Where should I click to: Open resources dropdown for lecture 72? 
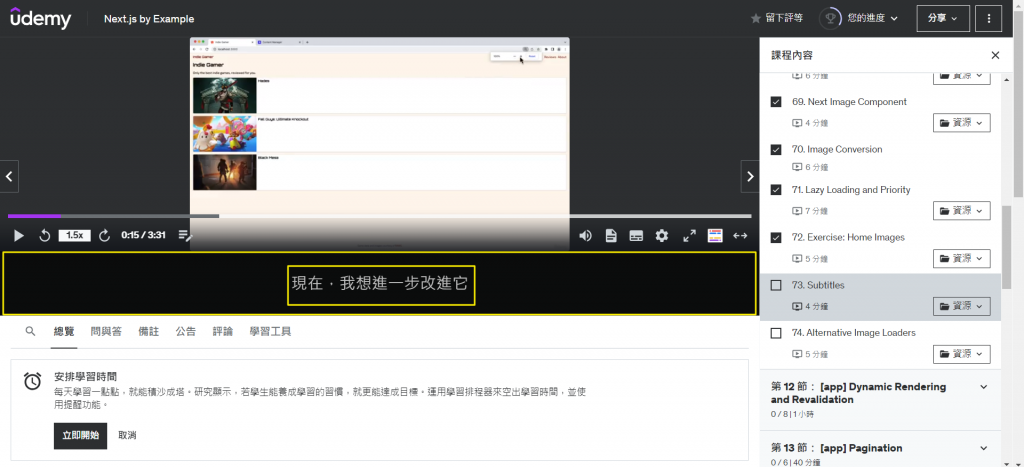pos(961,259)
